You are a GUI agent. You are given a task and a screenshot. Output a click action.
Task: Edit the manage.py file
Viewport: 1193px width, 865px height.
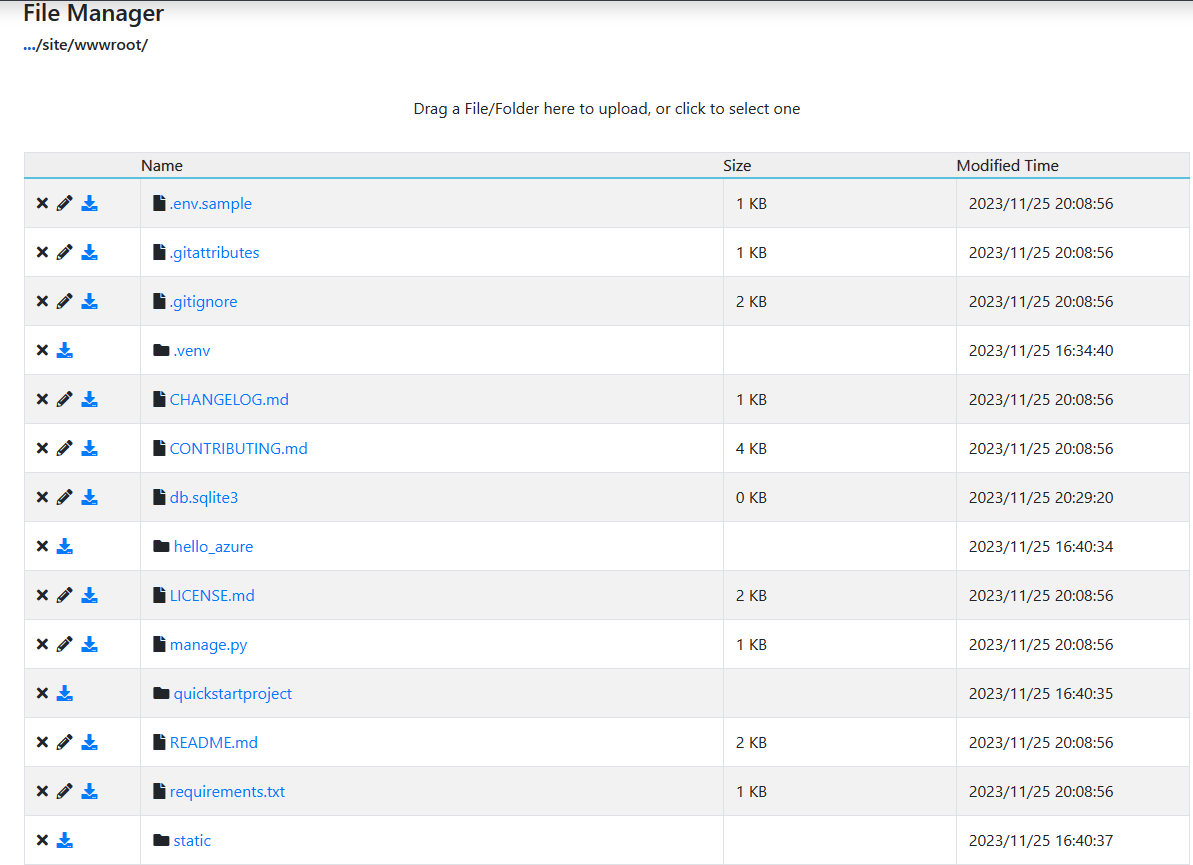pyautogui.click(x=65, y=644)
